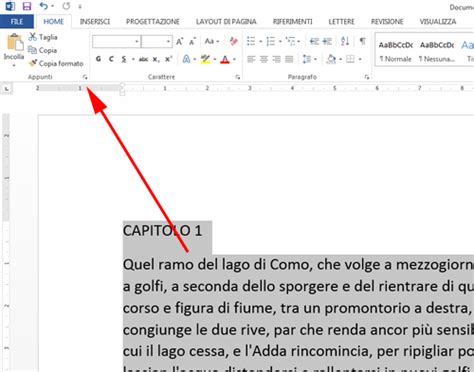Center the paragraph text
474x372 pixels.
(x=264, y=59)
